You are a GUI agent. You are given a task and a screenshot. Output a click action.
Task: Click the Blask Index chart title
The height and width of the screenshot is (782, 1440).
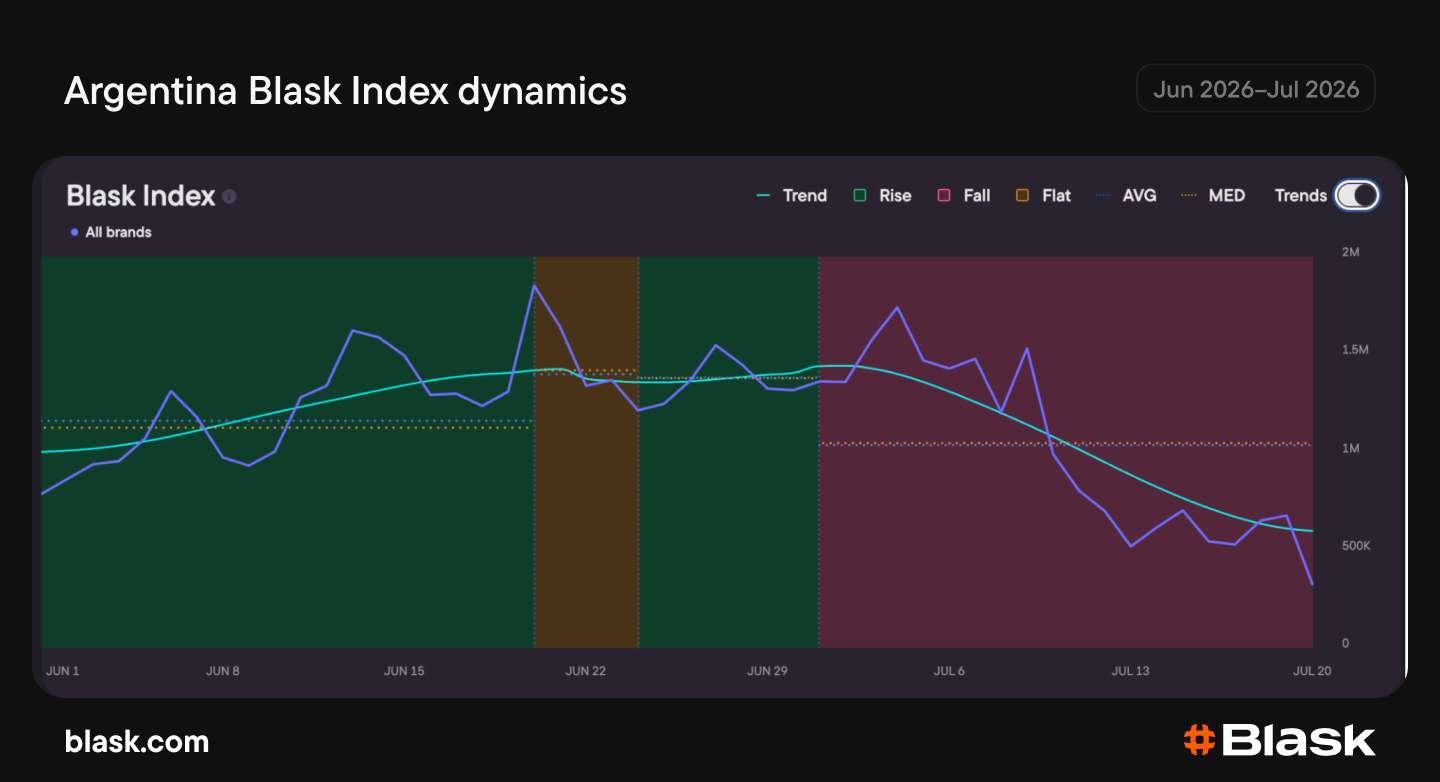coord(141,195)
